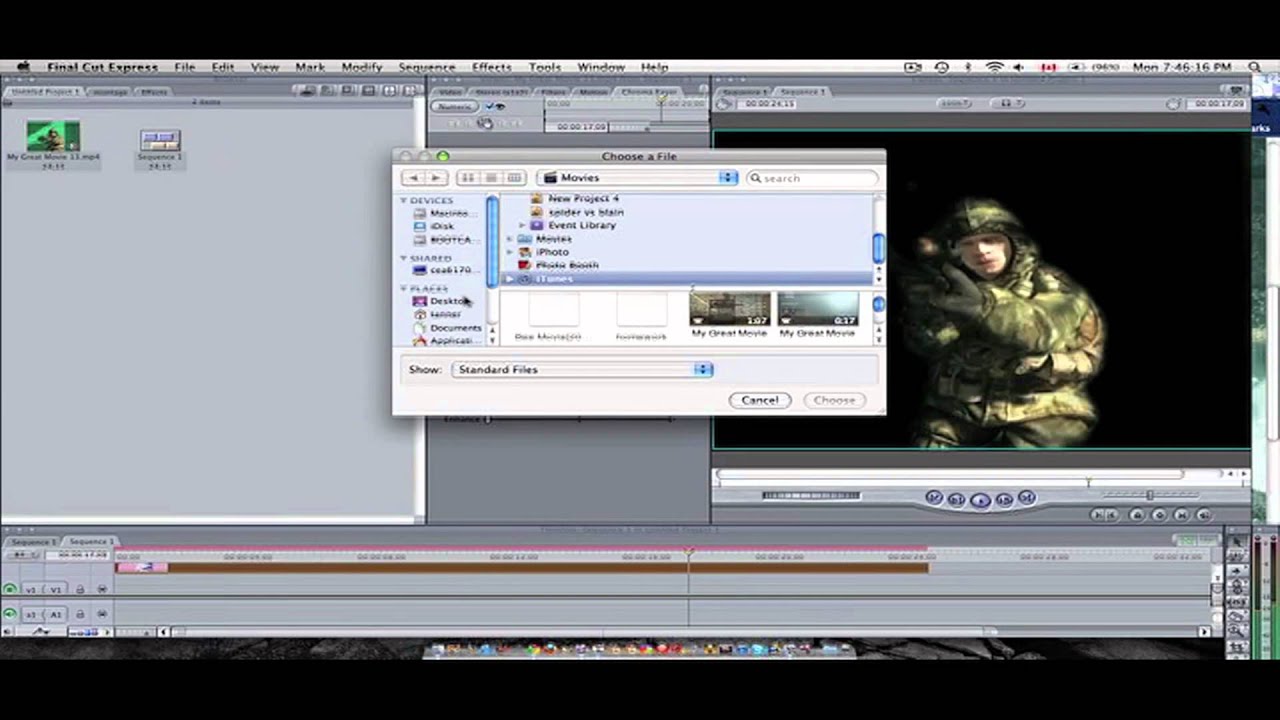
Task: Open the Modify menu
Action: [x=362, y=67]
